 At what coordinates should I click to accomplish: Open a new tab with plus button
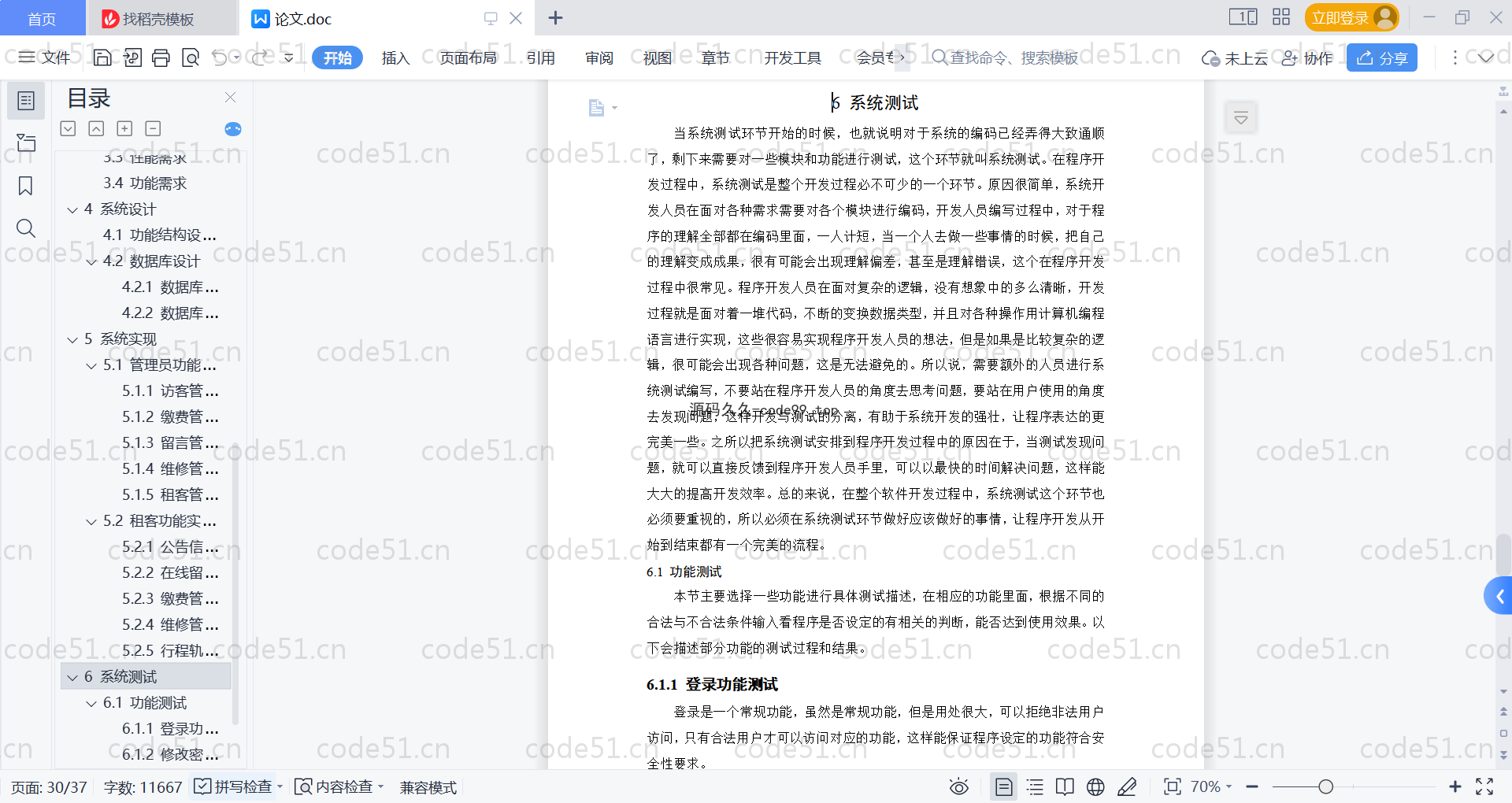coord(555,18)
